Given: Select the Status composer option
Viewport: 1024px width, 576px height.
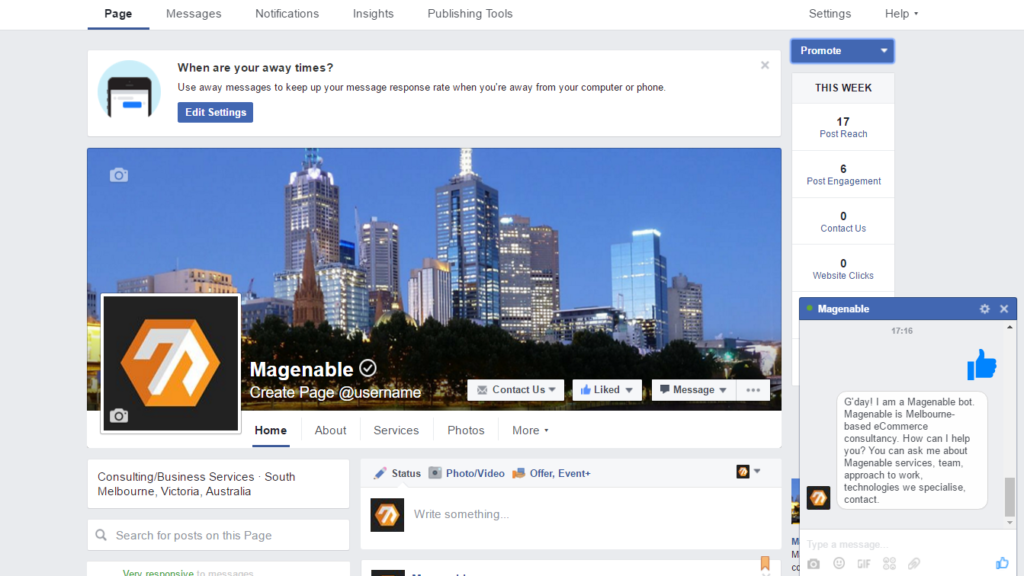Looking at the screenshot, I should tap(397, 473).
